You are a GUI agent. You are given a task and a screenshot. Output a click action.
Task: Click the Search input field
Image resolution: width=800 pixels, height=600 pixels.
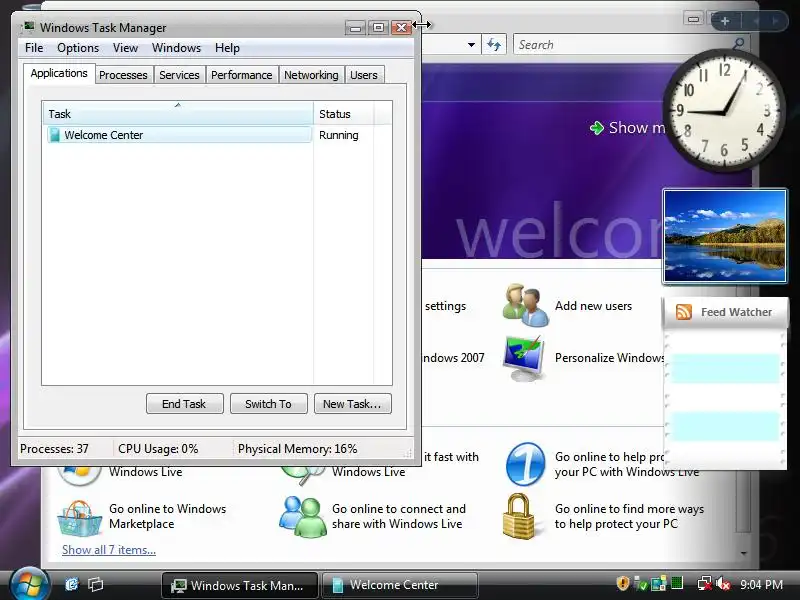[x=622, y=44]
